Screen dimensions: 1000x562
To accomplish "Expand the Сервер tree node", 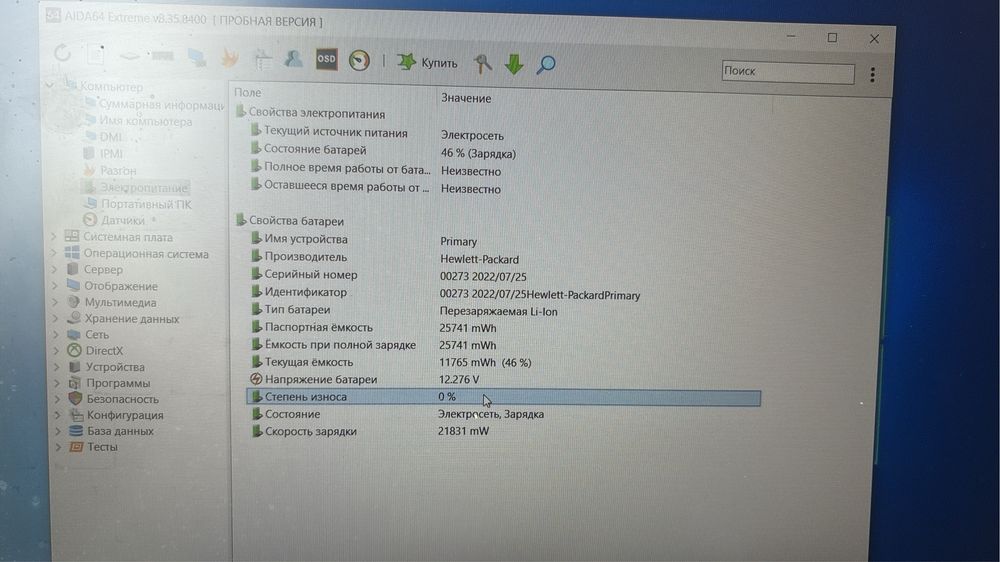I will point(55,269).
